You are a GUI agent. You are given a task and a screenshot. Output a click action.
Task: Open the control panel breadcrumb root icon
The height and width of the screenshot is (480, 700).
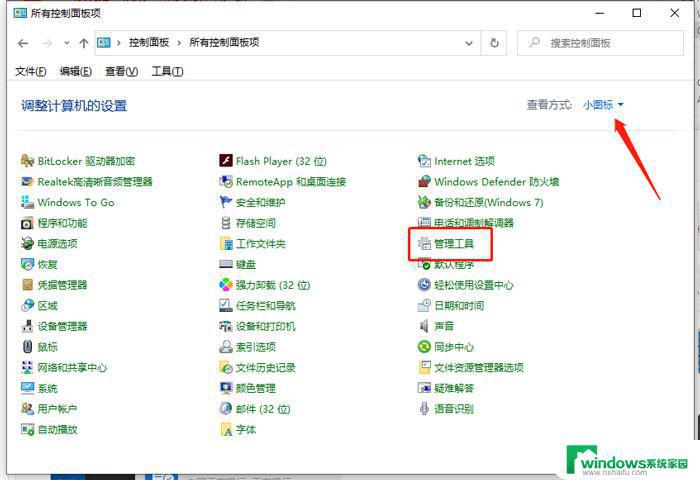point(104,43)
